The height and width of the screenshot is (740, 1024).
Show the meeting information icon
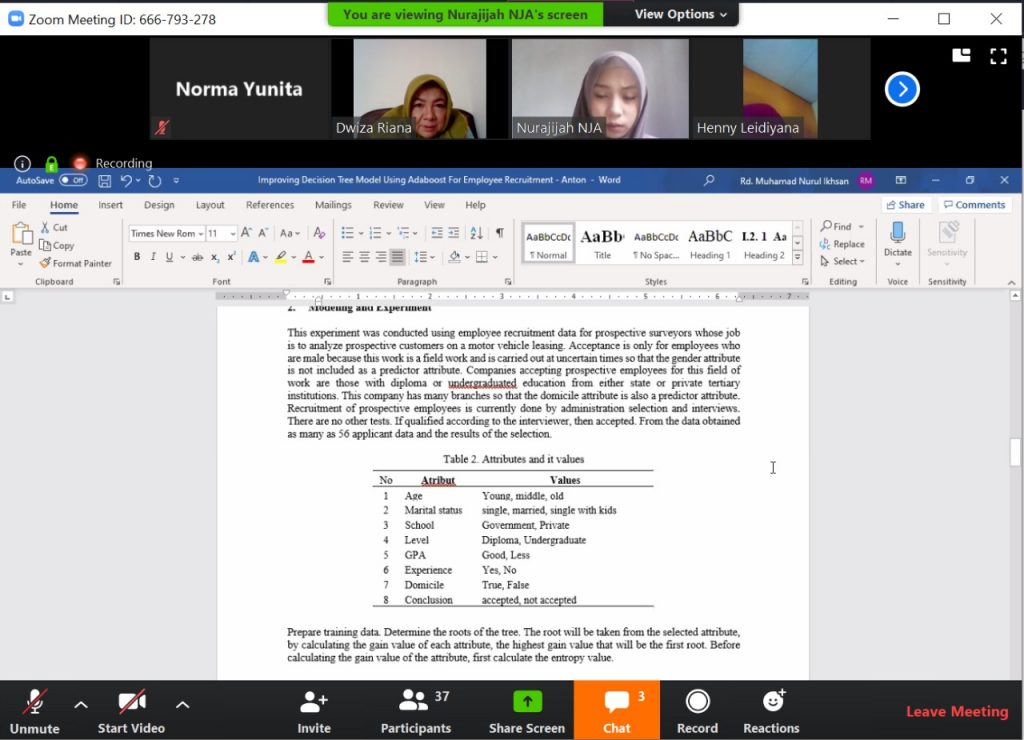[x=22, y=163]
